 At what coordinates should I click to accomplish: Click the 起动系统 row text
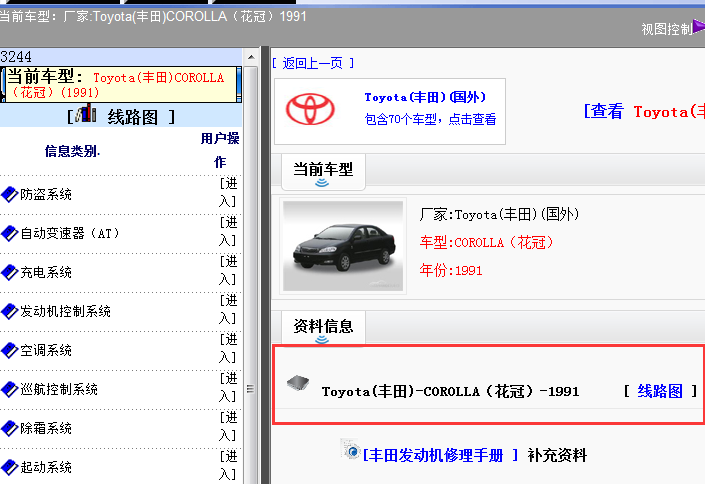[x=46, y=467]
